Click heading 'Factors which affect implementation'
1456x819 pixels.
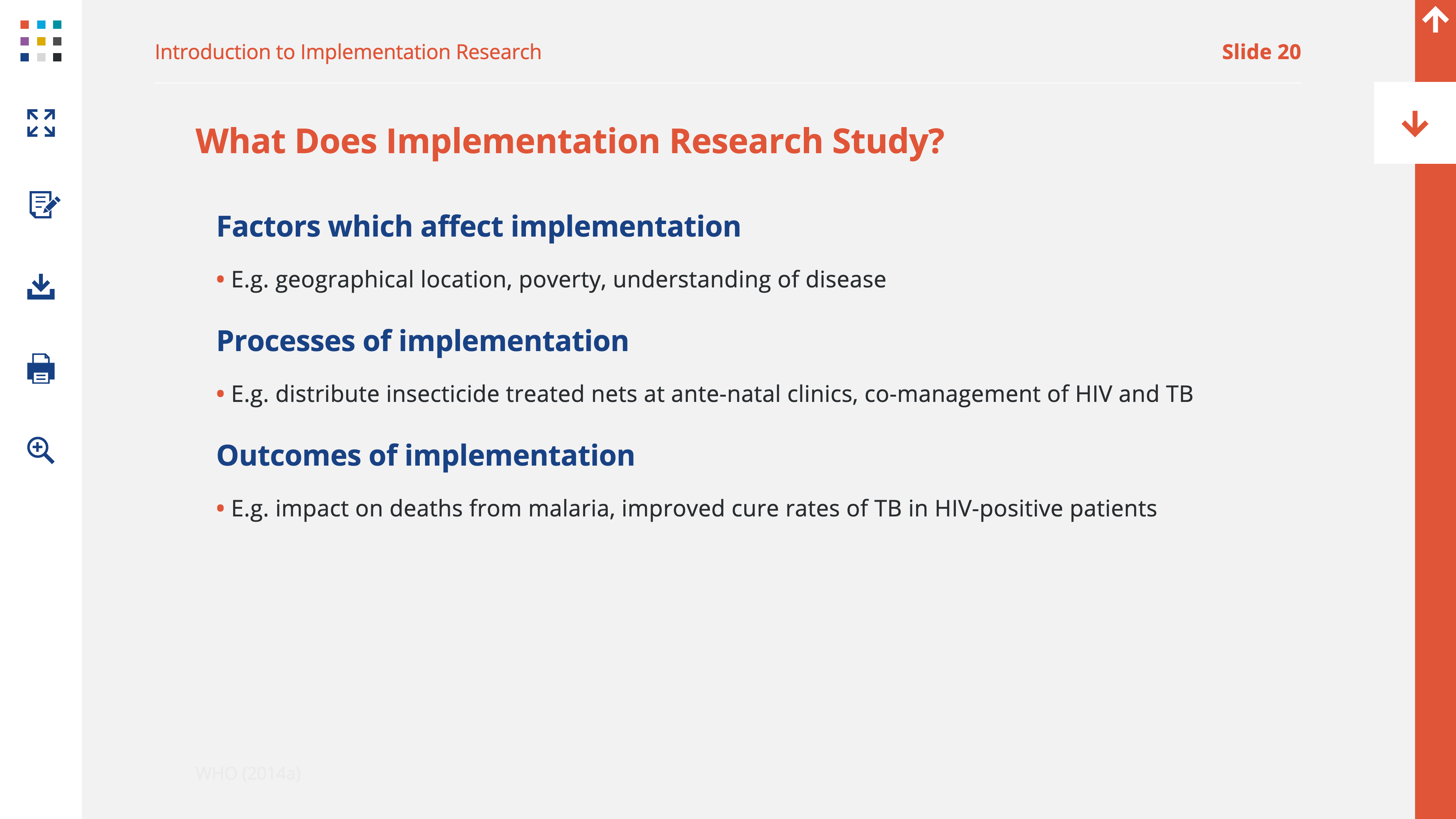478,227
